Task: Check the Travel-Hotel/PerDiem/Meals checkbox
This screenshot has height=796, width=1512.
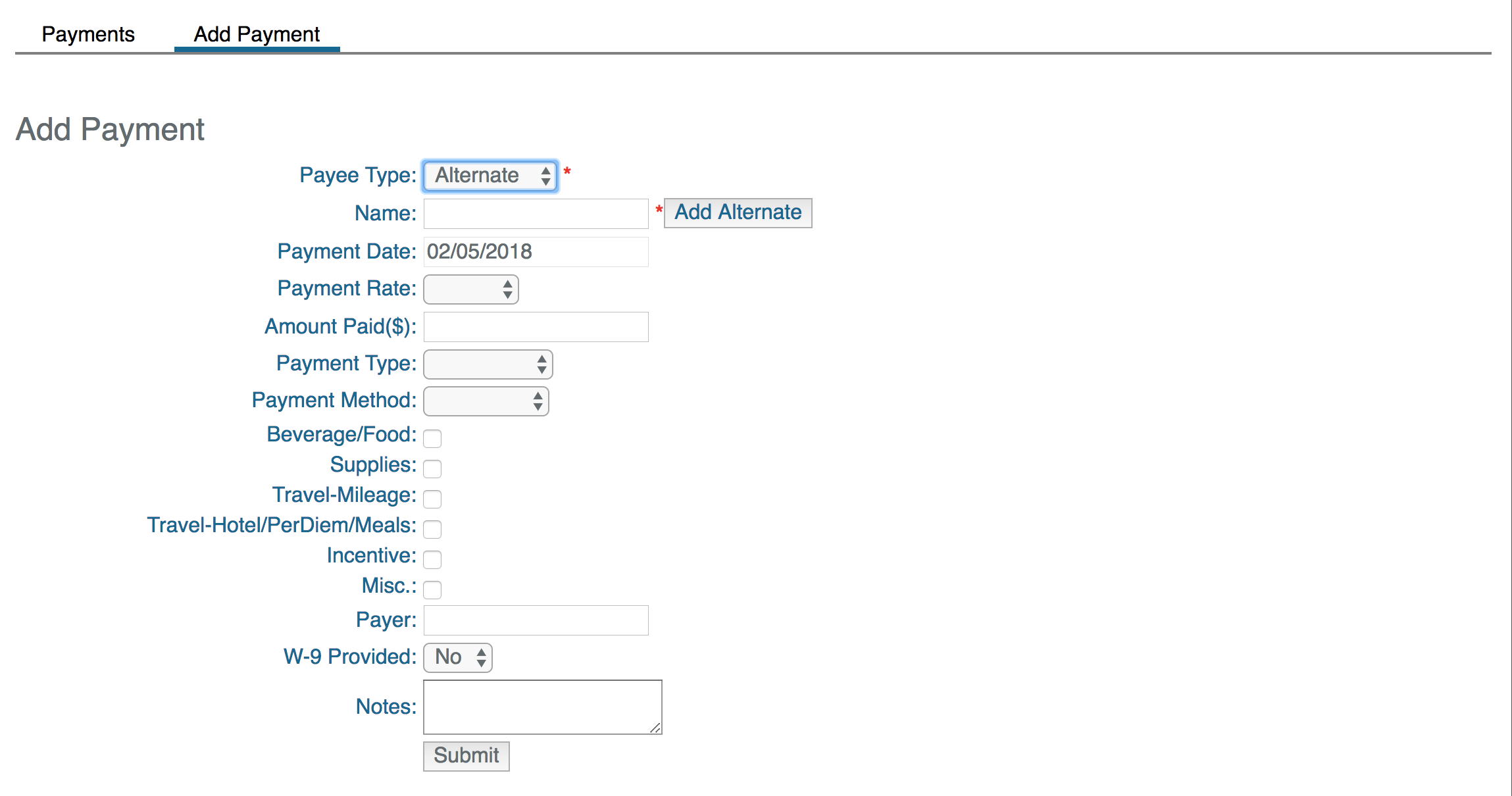Action: (432, 529)
